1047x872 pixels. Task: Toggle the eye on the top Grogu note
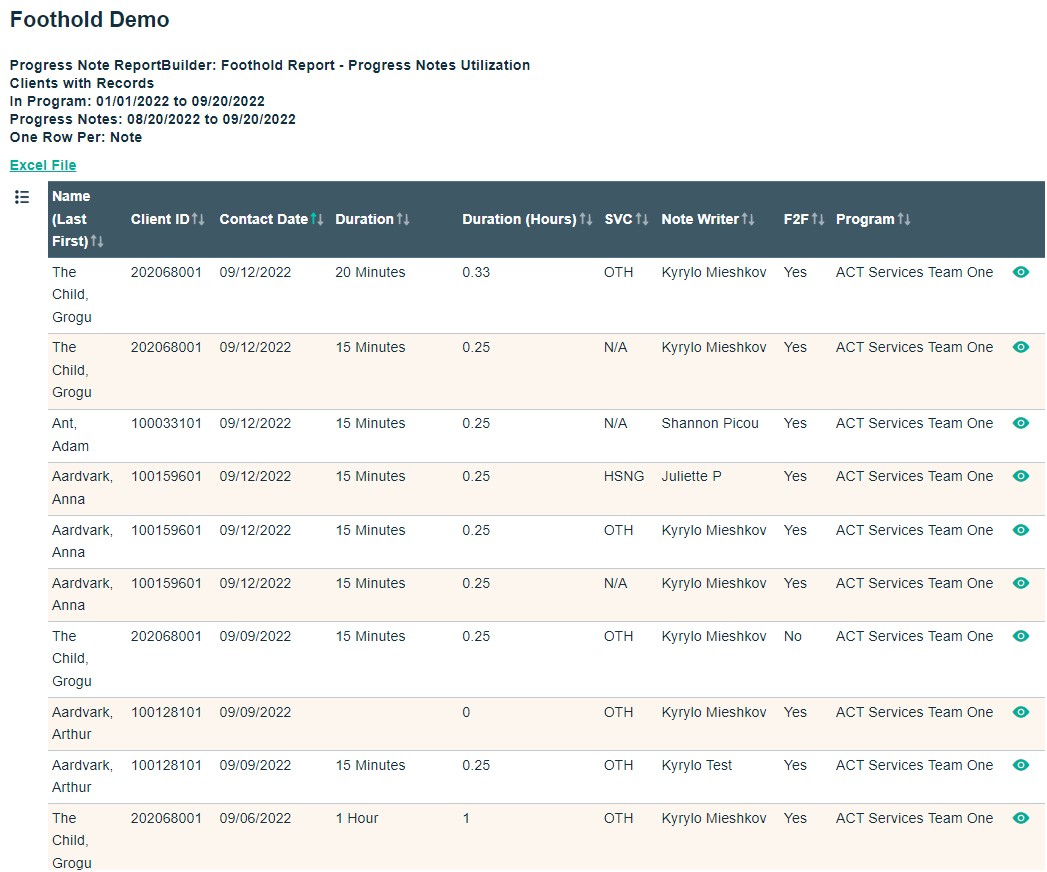[1021, 271]
